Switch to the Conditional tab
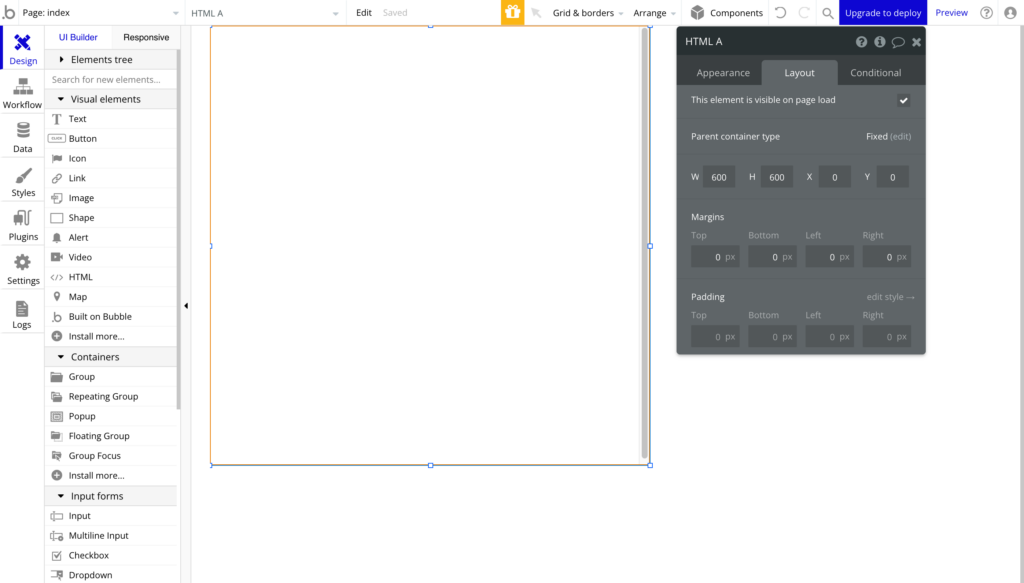The width and height of the screenshot is (1024, 583). pyautogui.click(x=876, y=73)
